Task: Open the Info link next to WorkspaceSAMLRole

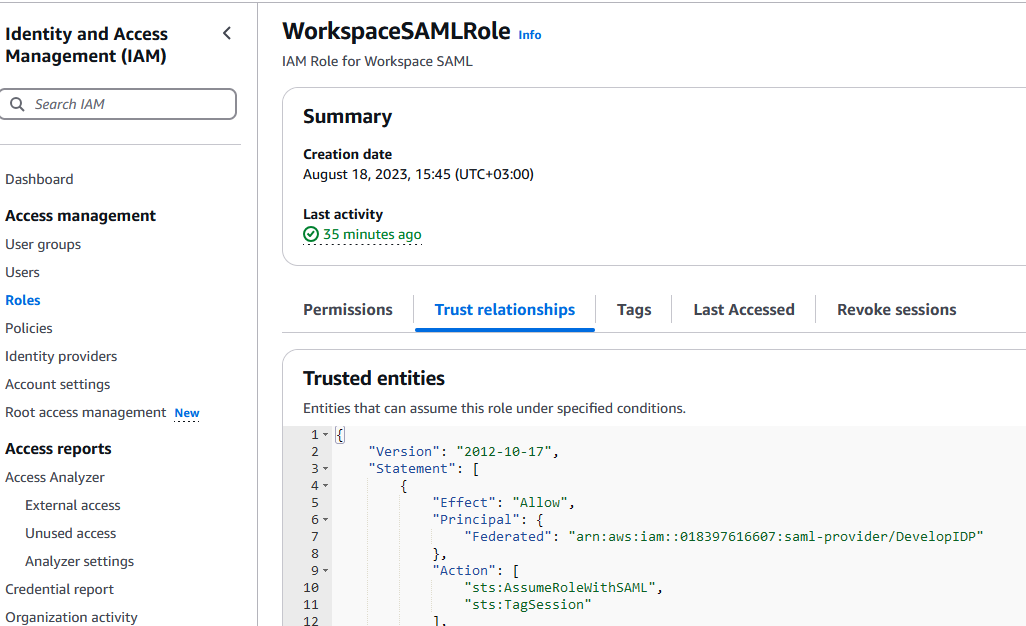Action: 529,35
